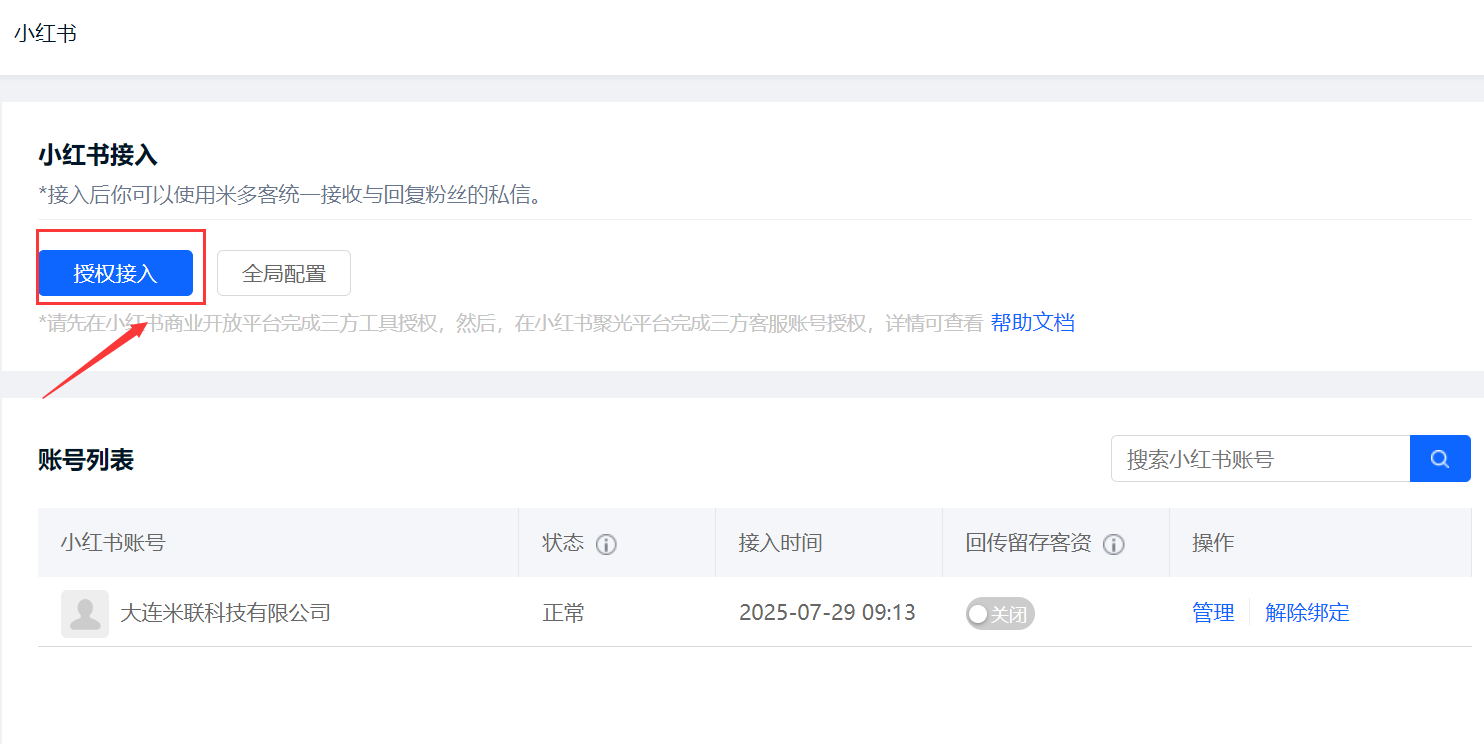Click the 账号列表 section heading

[x=86, y=459]
